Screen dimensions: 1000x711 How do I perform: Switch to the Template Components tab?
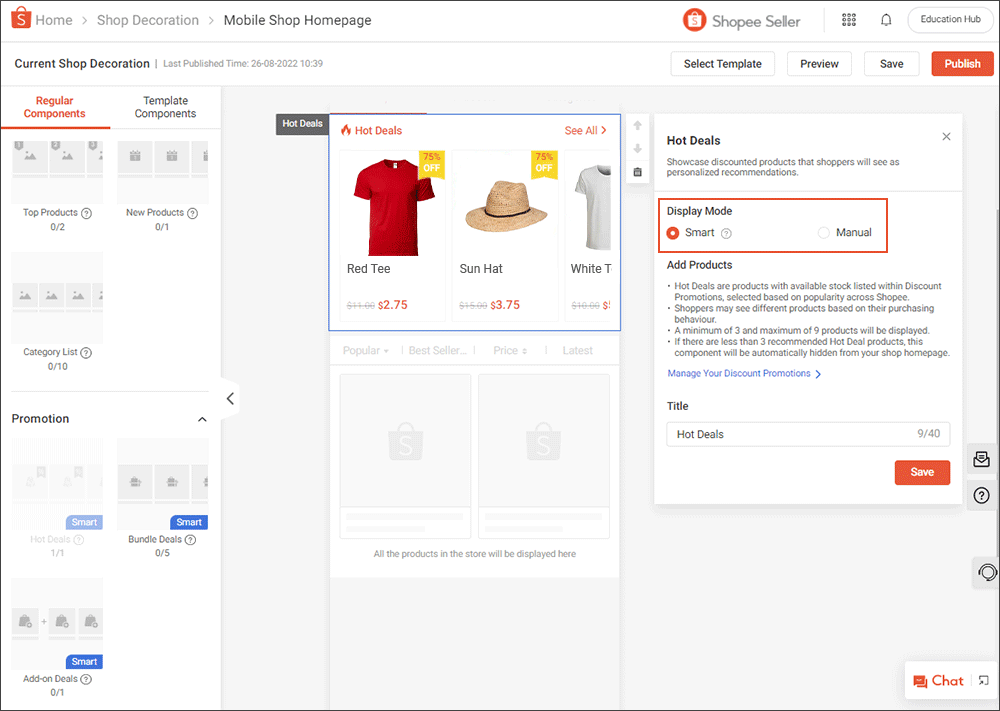165,107
